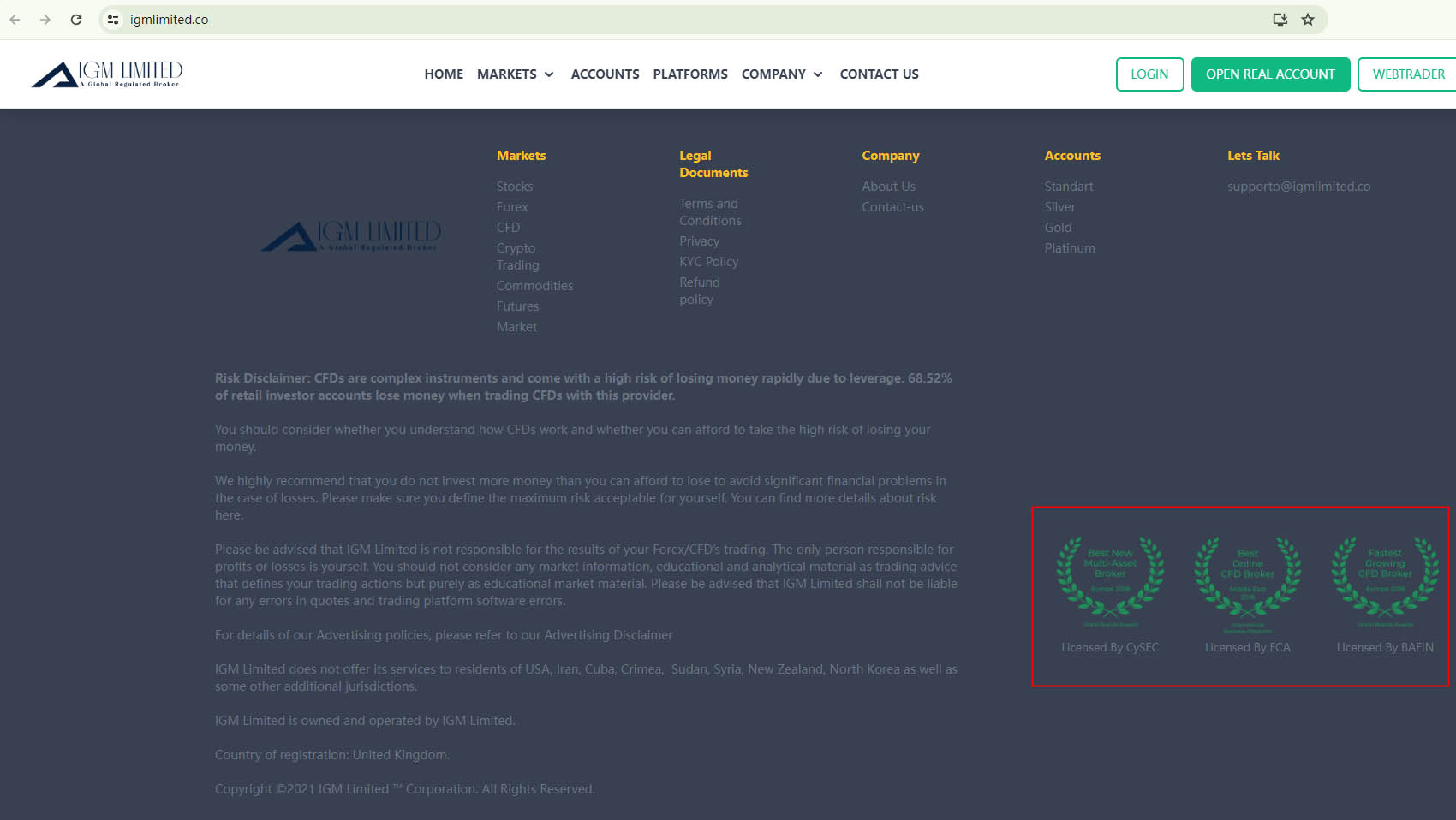Open the Forex footer link
The width and height of the screenshot is (1456, 820).
(x=512, y=207)
